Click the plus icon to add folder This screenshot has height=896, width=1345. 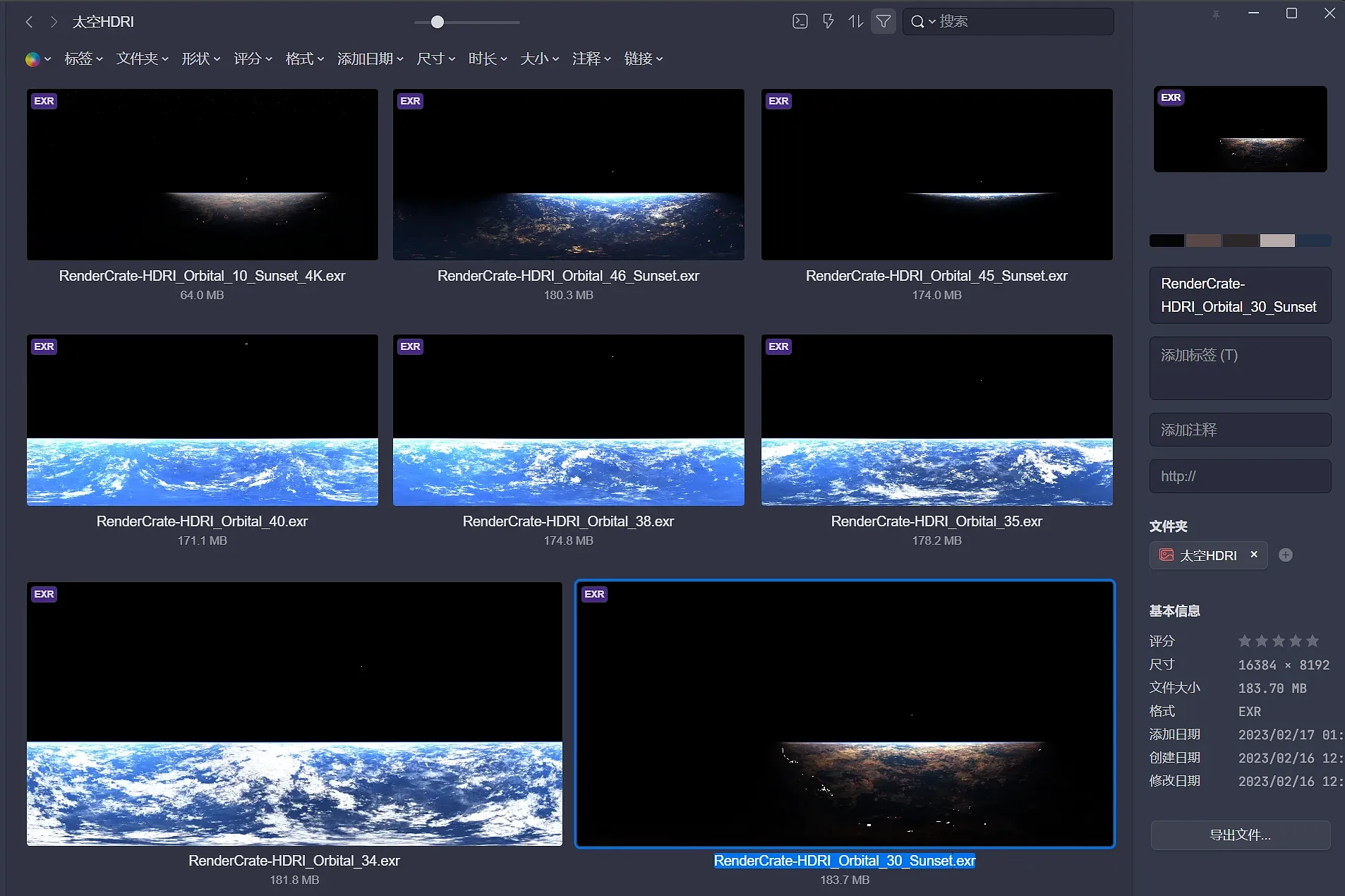tap(1286, 555)
